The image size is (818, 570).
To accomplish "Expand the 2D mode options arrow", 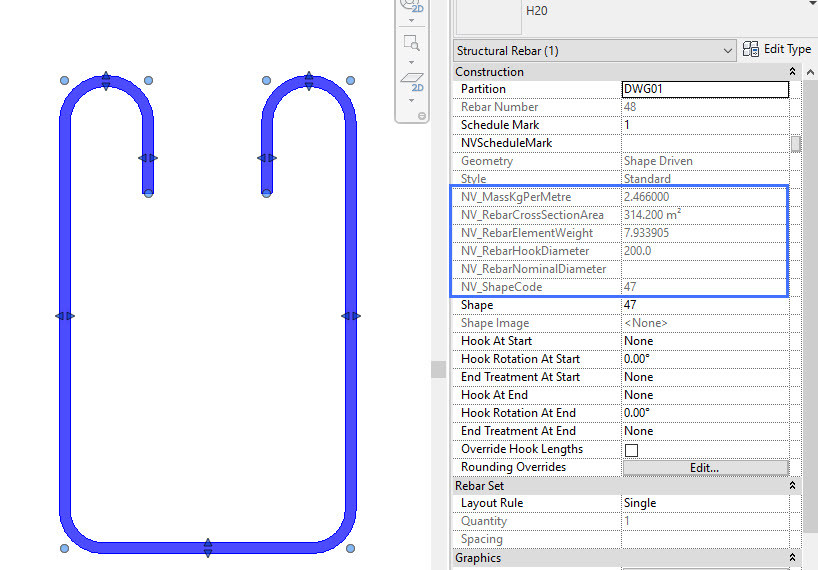I will (412, 100).
